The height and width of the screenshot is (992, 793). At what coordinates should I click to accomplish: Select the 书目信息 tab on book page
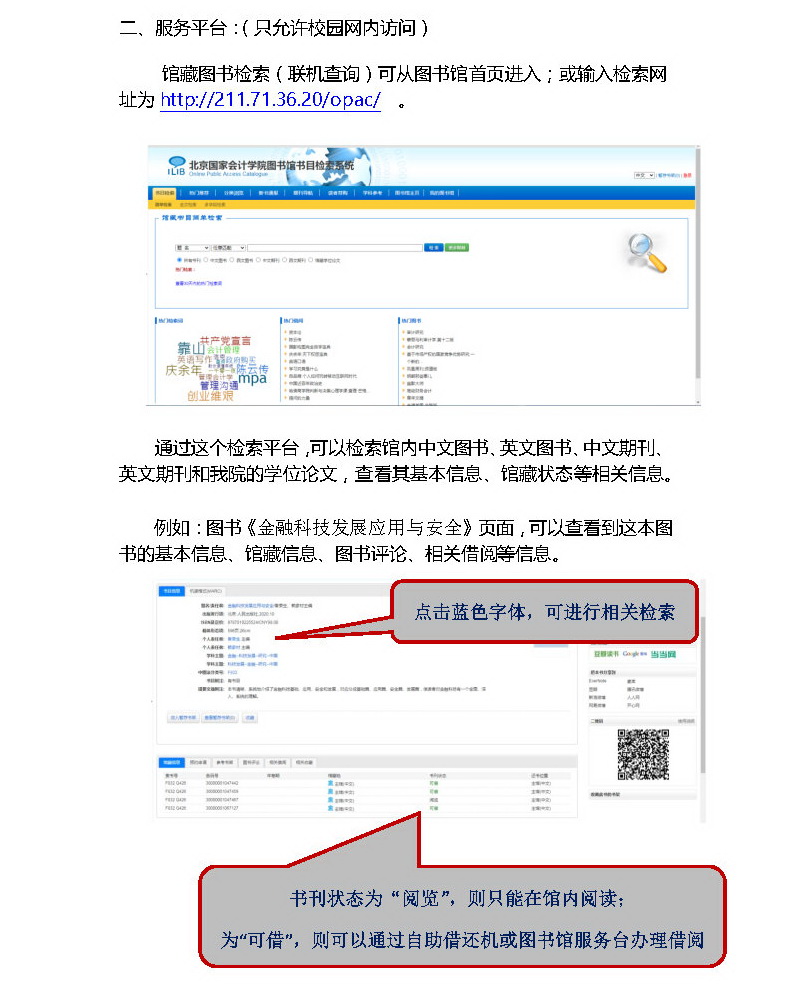point(172,591)
